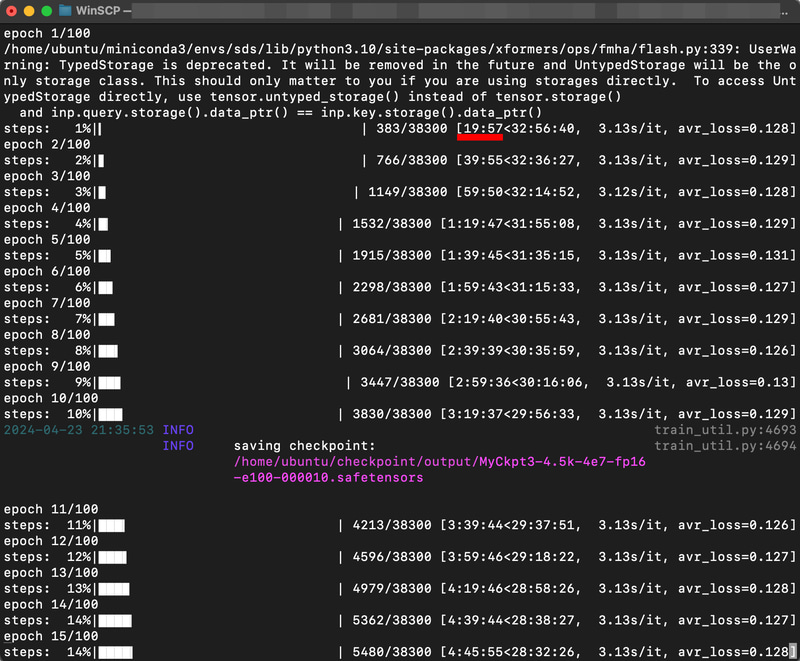Select the line 'epoch 3/100'
Image resolution: width=800 pixels, height=661 pixels.
(47, 176)
